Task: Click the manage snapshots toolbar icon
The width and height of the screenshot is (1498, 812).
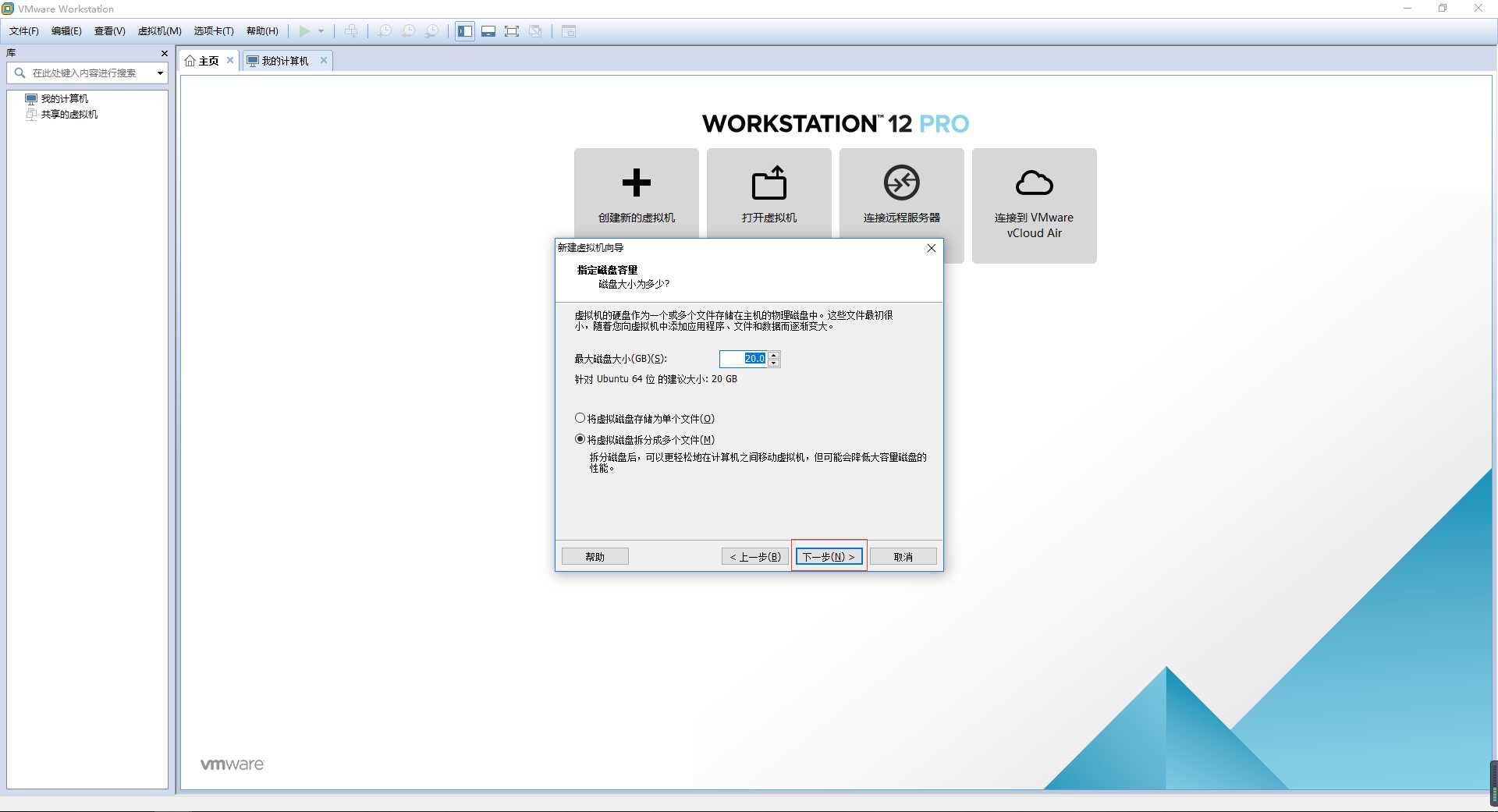Action: [x=431, y=31]
